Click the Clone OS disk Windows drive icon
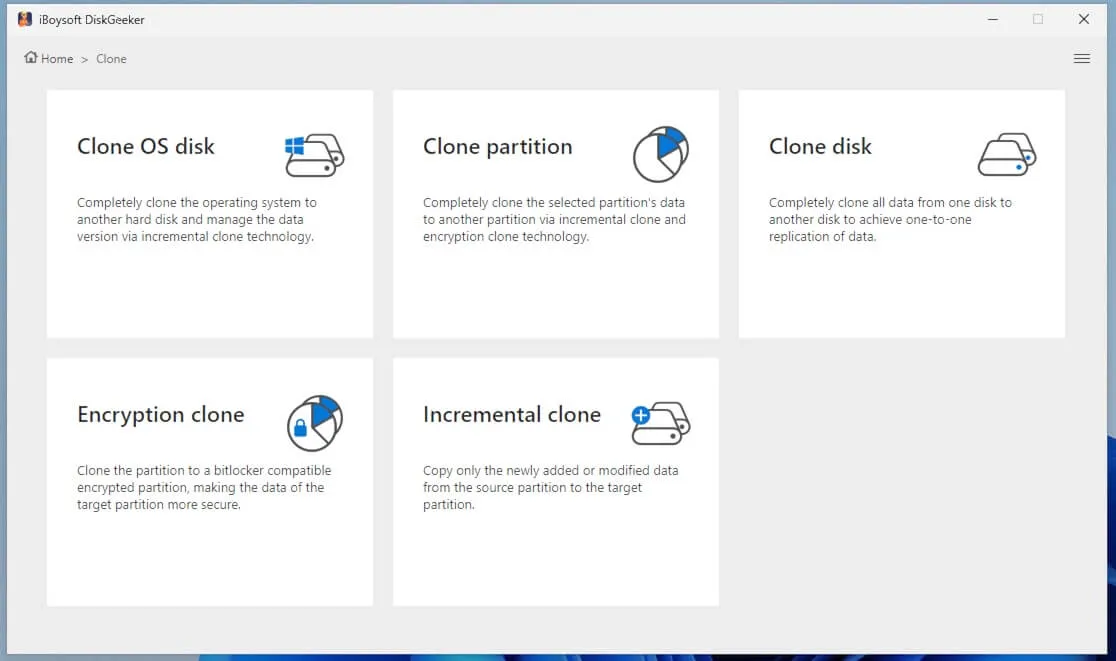 coord(315,154)
